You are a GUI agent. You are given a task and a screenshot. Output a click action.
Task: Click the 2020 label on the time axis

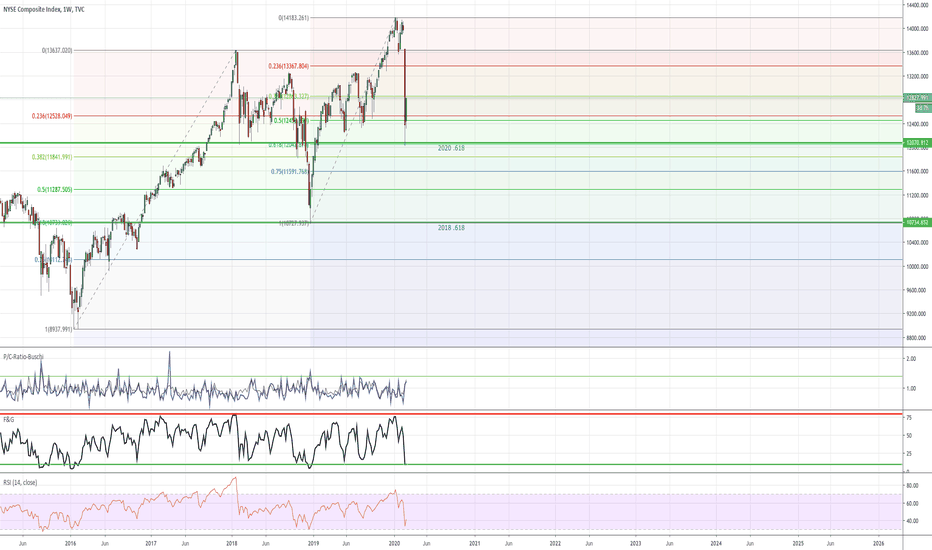click(x=394, y=543)
